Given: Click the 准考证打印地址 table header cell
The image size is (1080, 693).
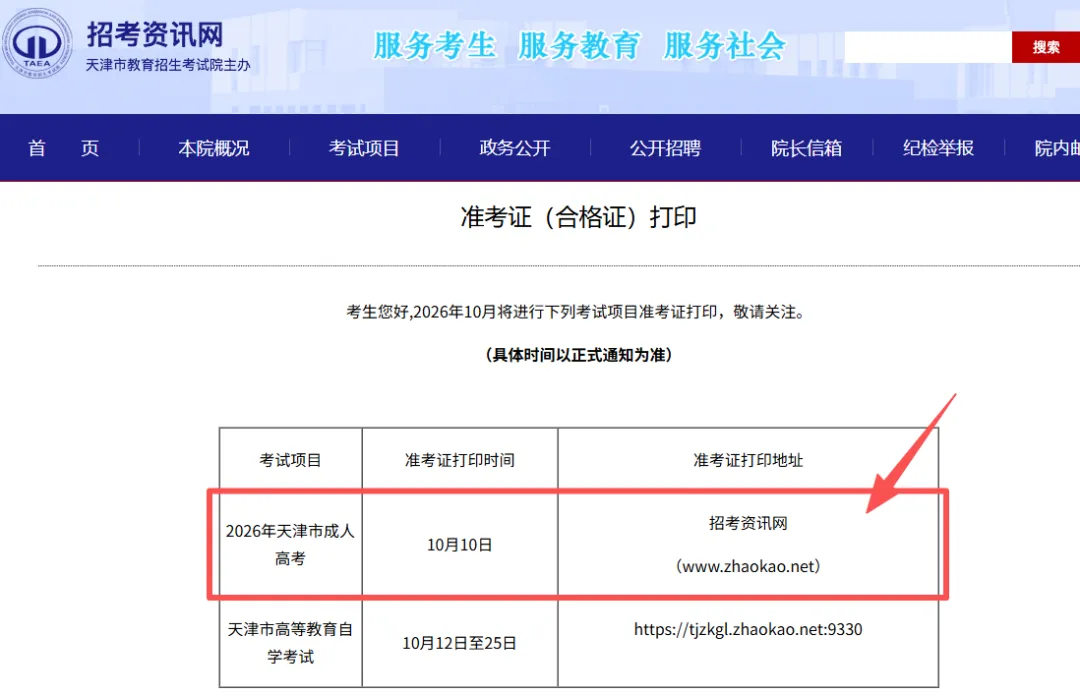Looking at the screenshot, I should tap(748, 460).
